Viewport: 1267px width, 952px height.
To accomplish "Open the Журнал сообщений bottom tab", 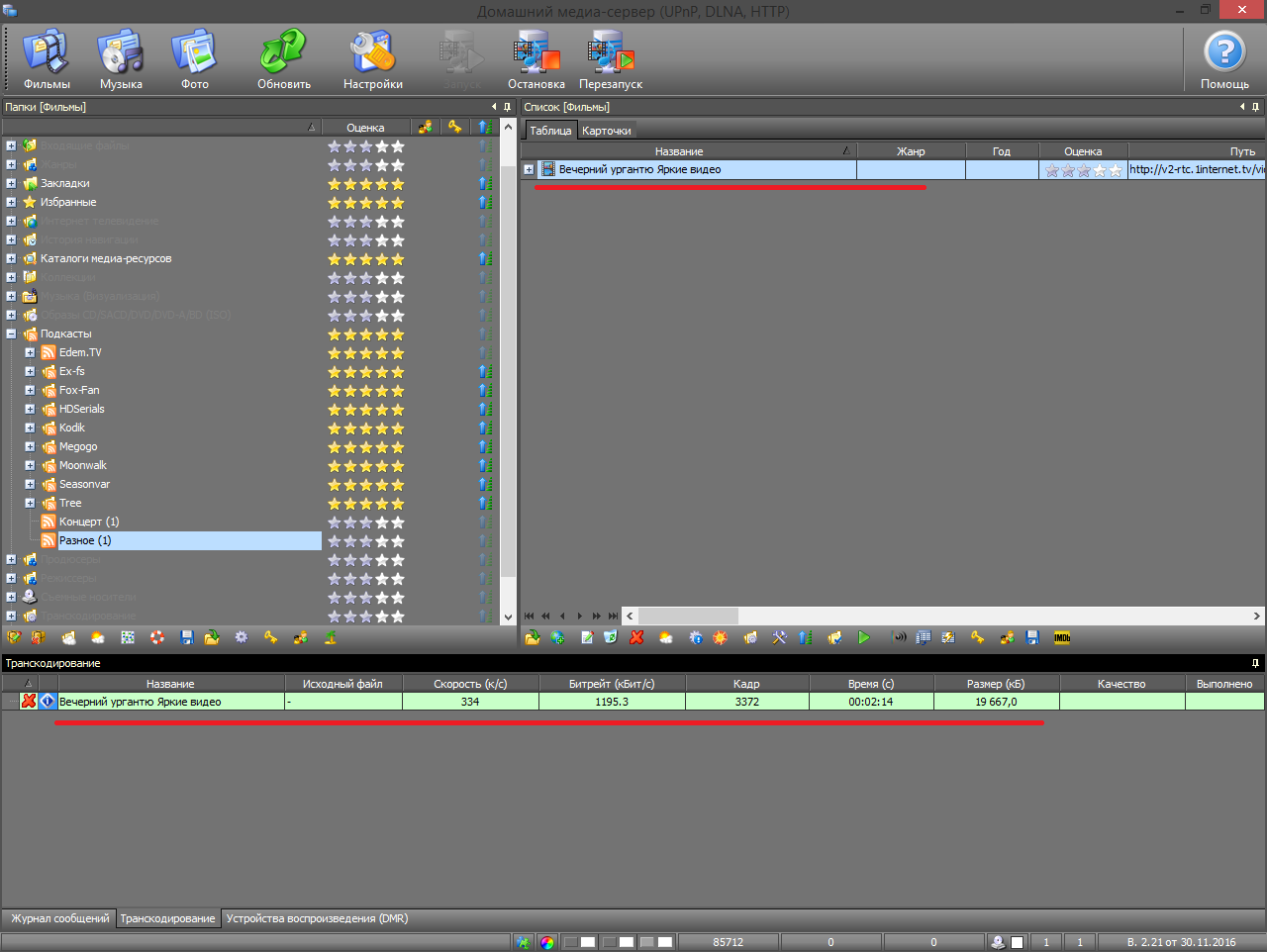I will (59, 918).
